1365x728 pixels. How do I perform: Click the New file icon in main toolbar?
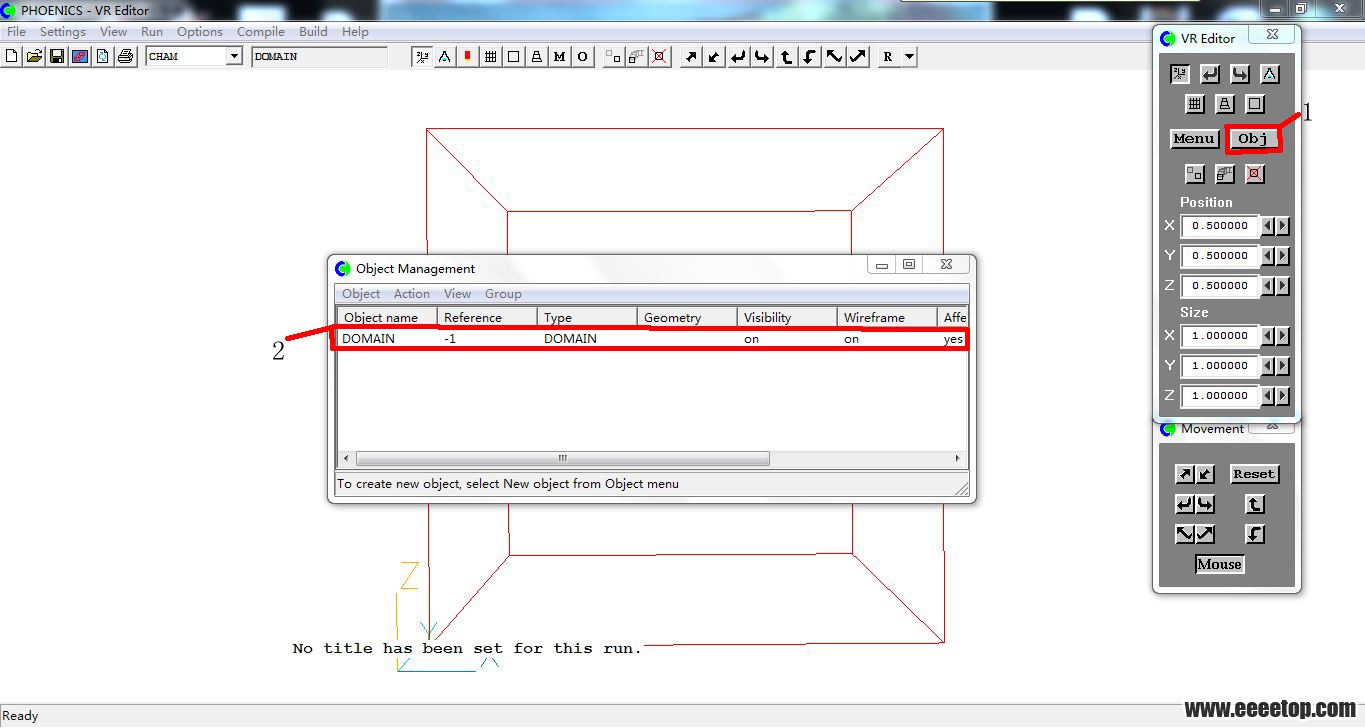pyautogui.click(x=11, y=57)
